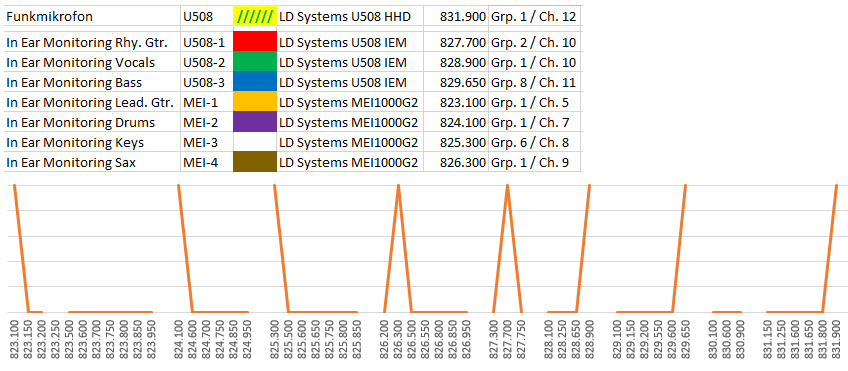Image resolution: width=848 pixels, height=371 pixels.
Task: Select the MEI-4 identifier cell
Action: pos(207,162)
